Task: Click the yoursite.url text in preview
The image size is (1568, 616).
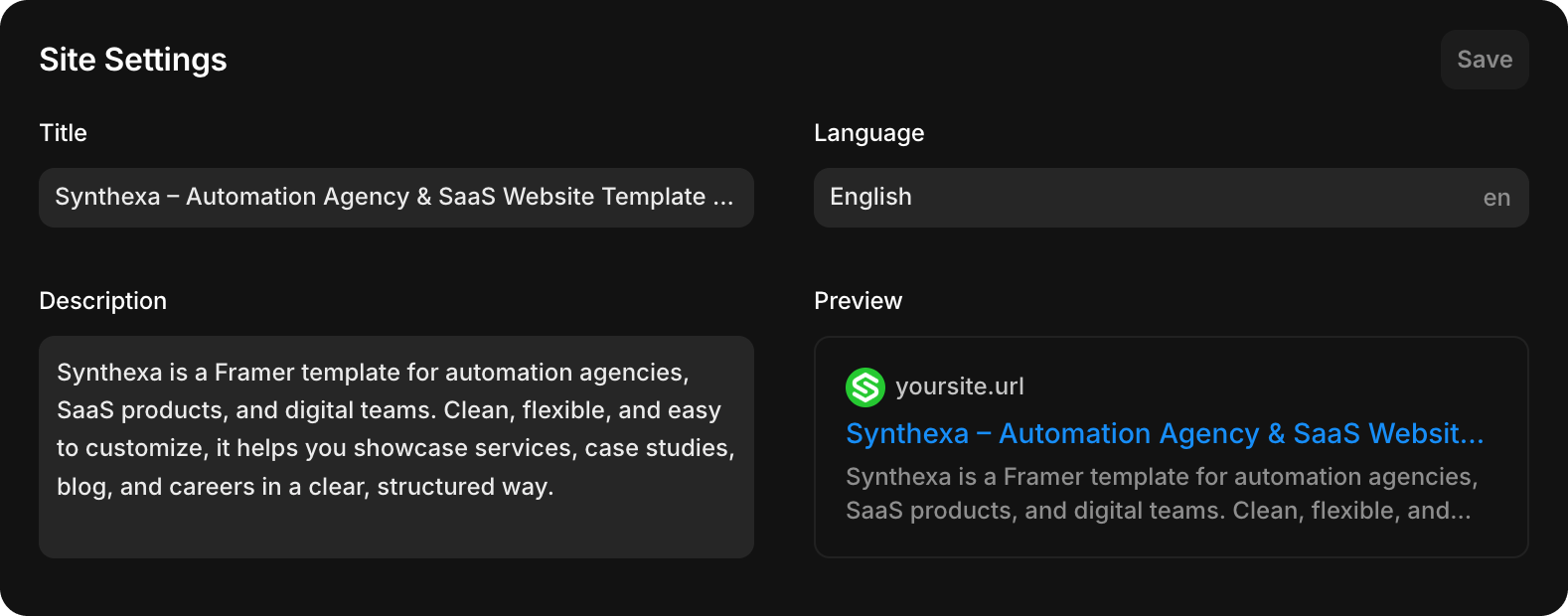Action: pos(960,386)
